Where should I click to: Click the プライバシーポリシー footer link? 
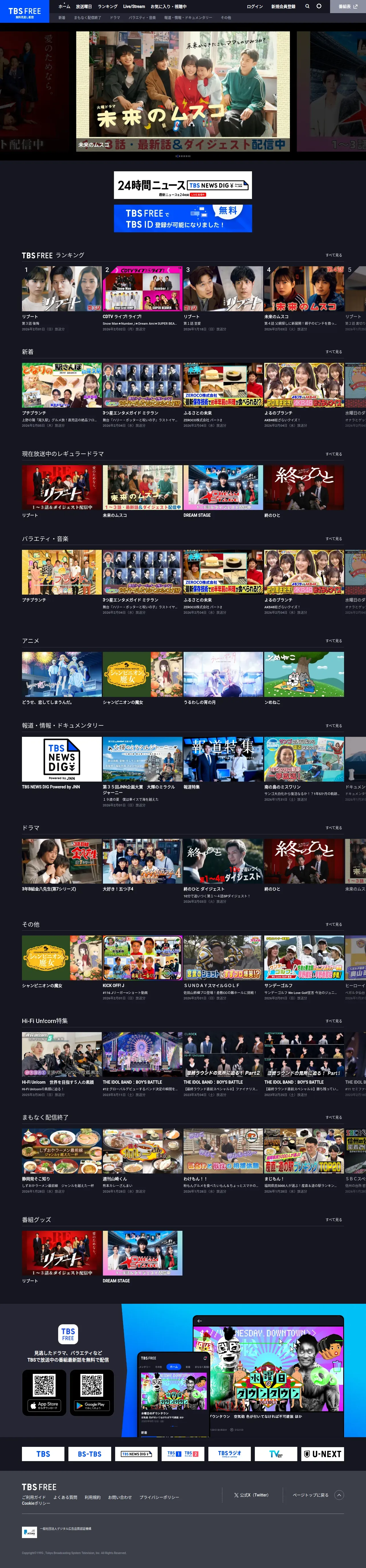(159, 1497)
